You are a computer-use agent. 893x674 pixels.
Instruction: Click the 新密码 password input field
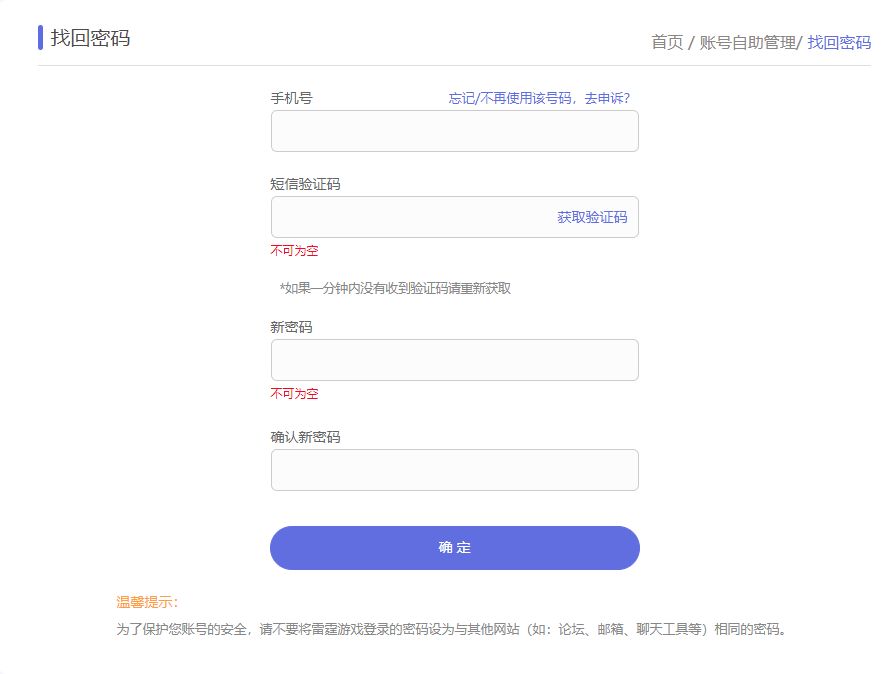pyautogui.click(x=454, y=359)
